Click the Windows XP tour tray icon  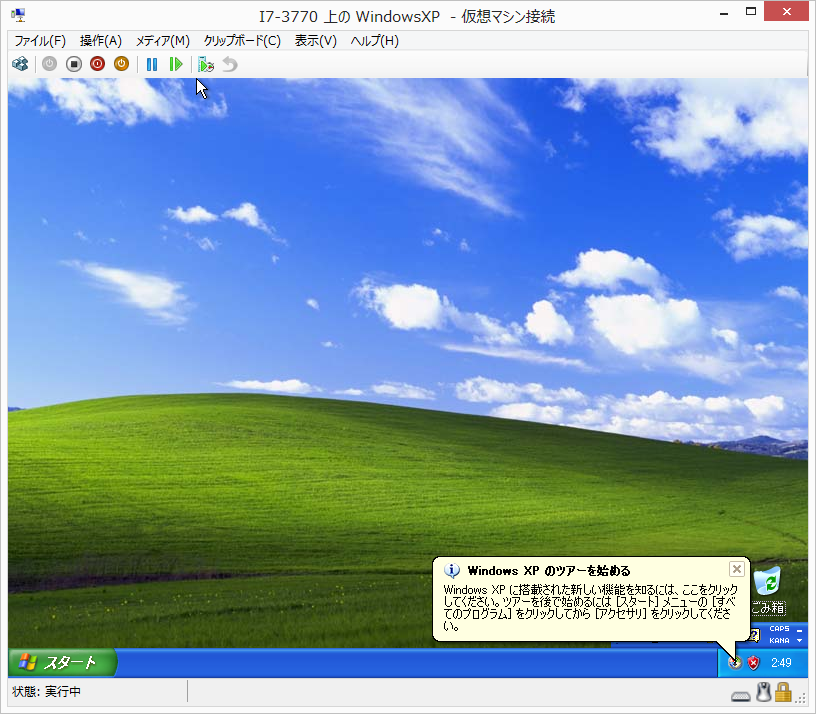[735, 662]
